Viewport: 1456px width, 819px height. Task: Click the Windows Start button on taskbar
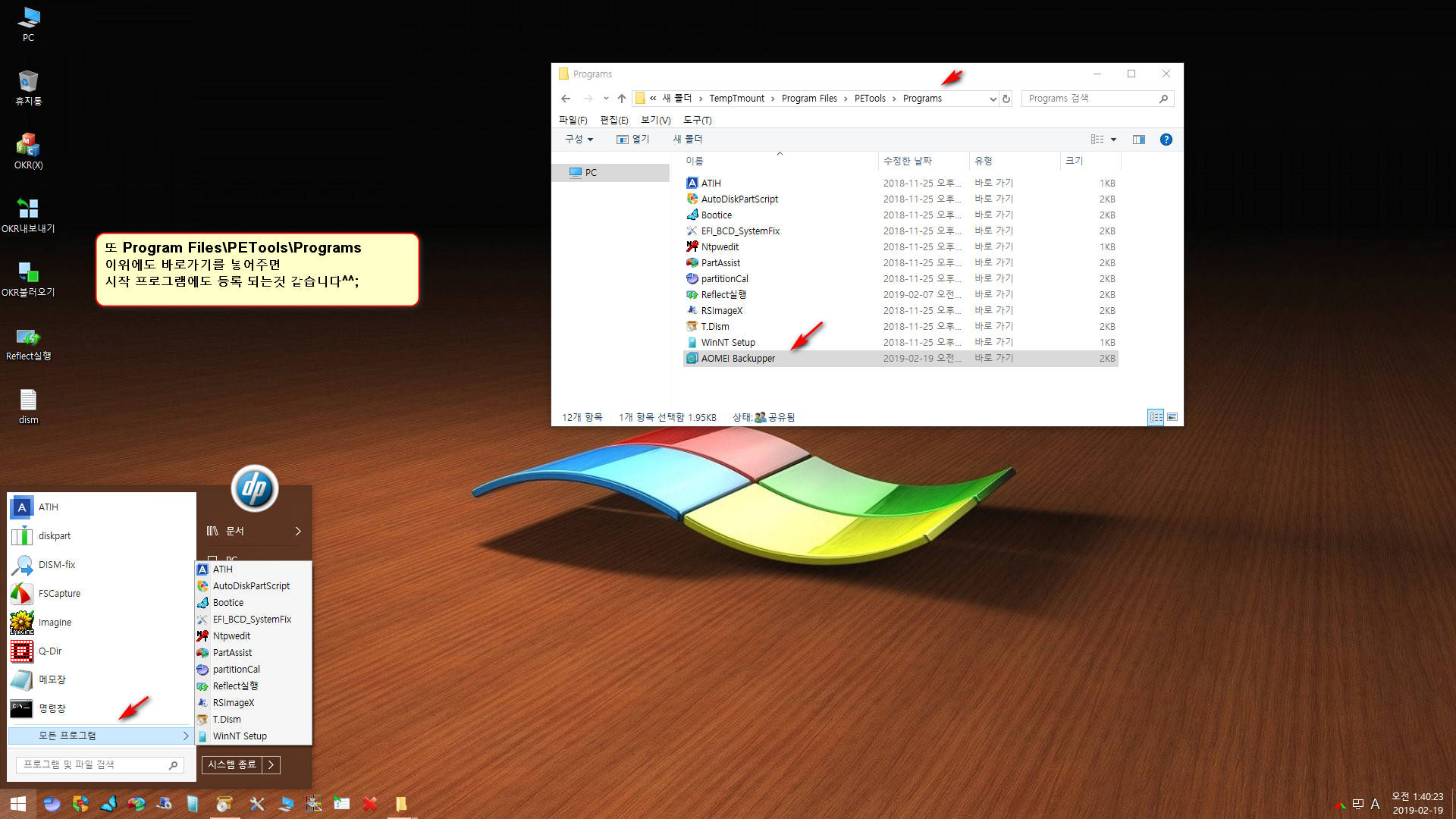pos(18,804)
